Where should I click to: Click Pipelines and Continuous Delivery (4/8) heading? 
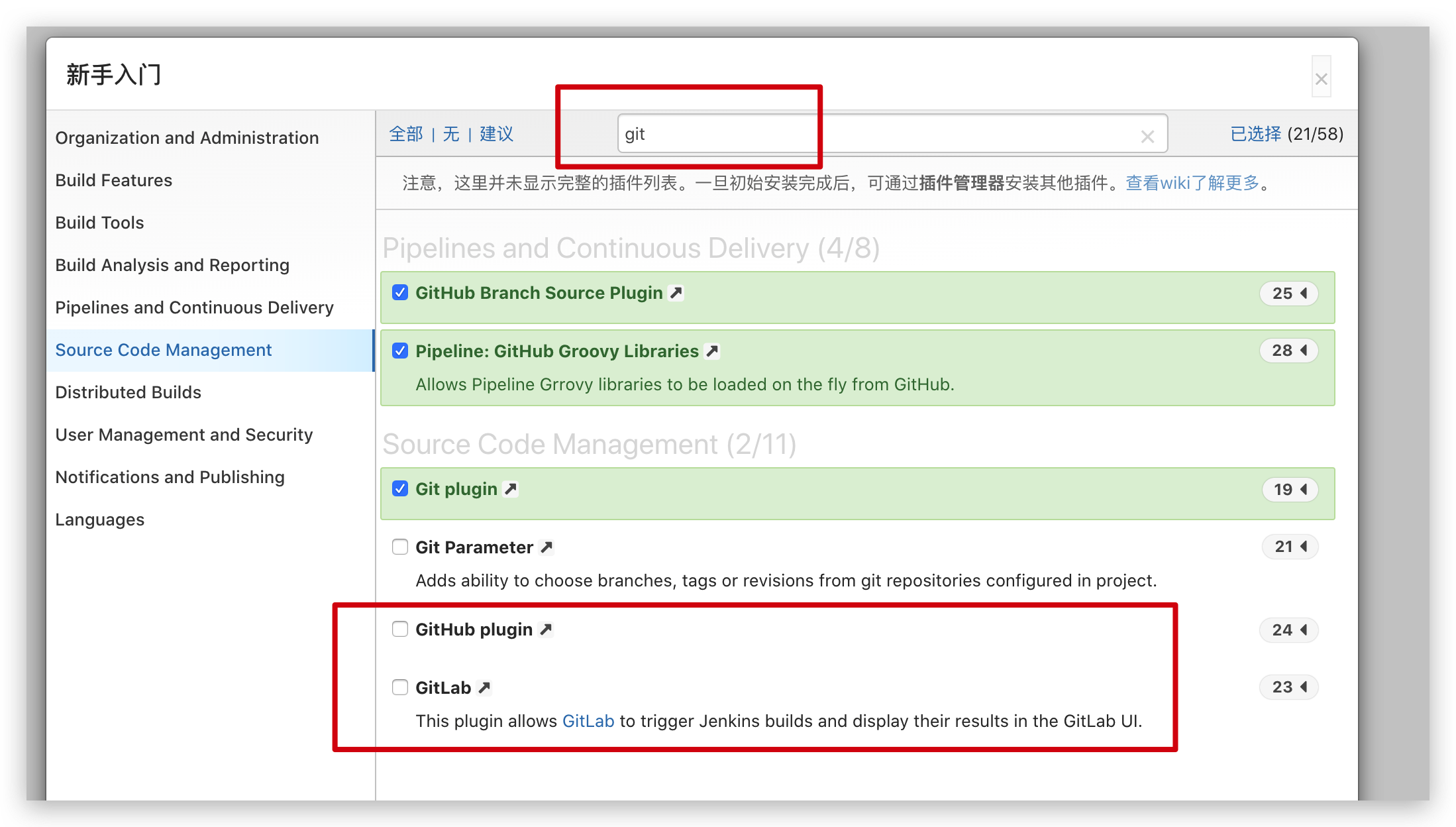(631, 248)
